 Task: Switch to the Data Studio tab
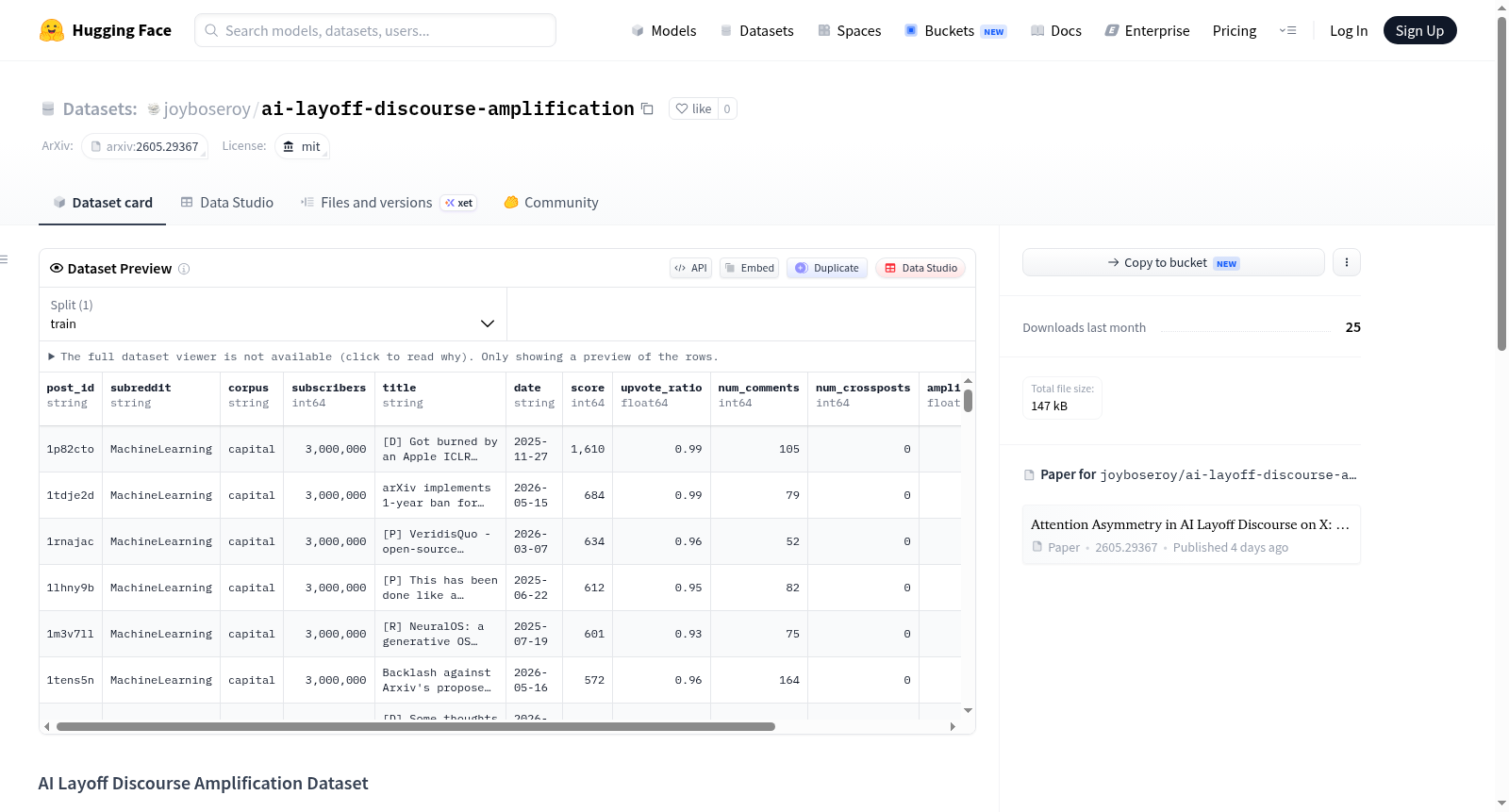click(227, 203)
